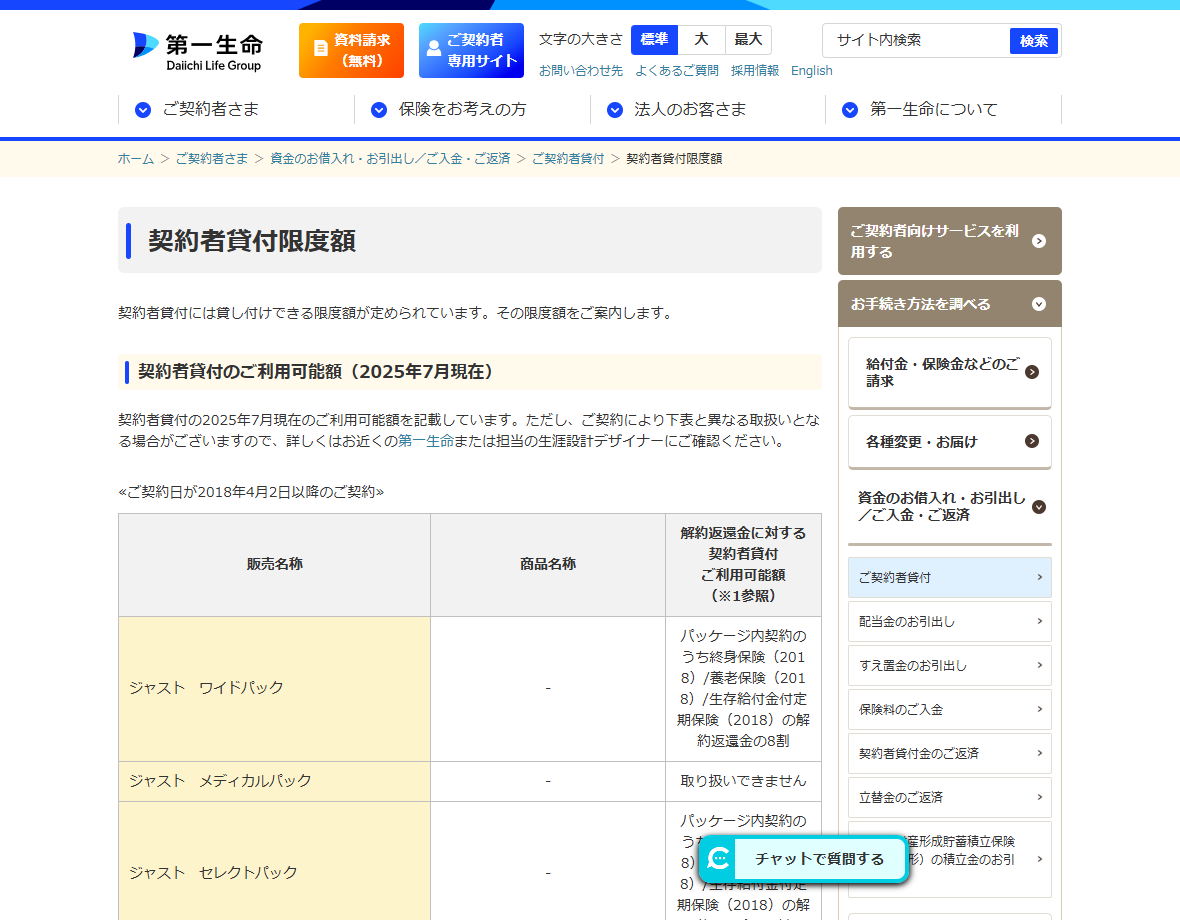
Task: Collapse 資金のお借入れ・お引出し/ご入金・ご返済 section
Action: (x=950, y=506)
